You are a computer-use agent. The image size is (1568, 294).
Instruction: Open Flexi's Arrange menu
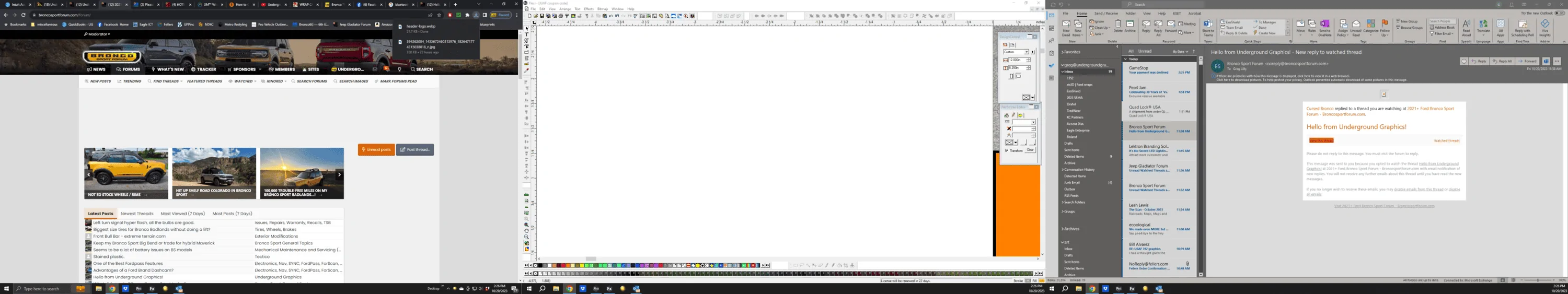coord(566,9)
